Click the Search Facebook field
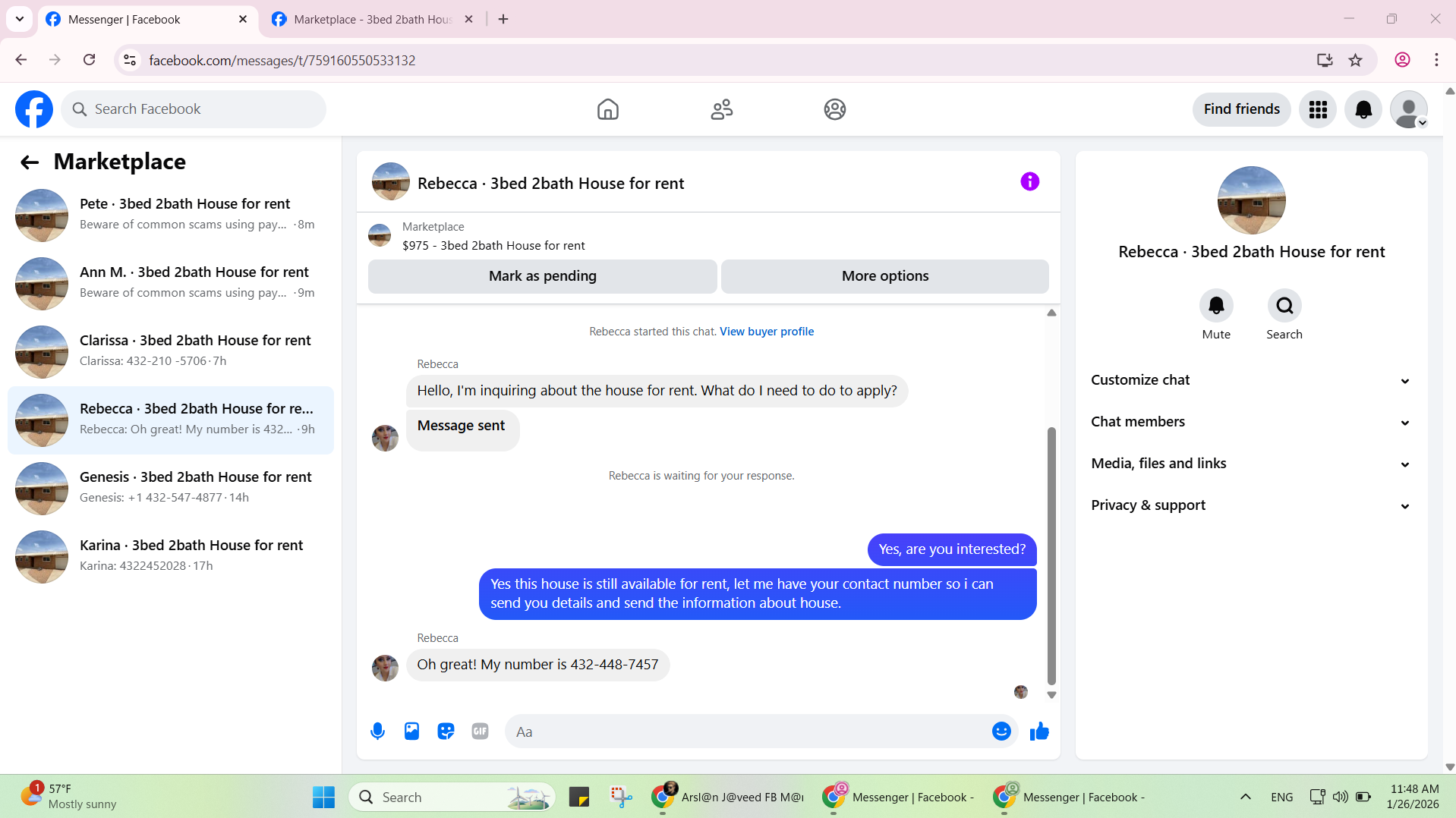This screenshot has height=818, width=1456. click(x=194, y=109)
